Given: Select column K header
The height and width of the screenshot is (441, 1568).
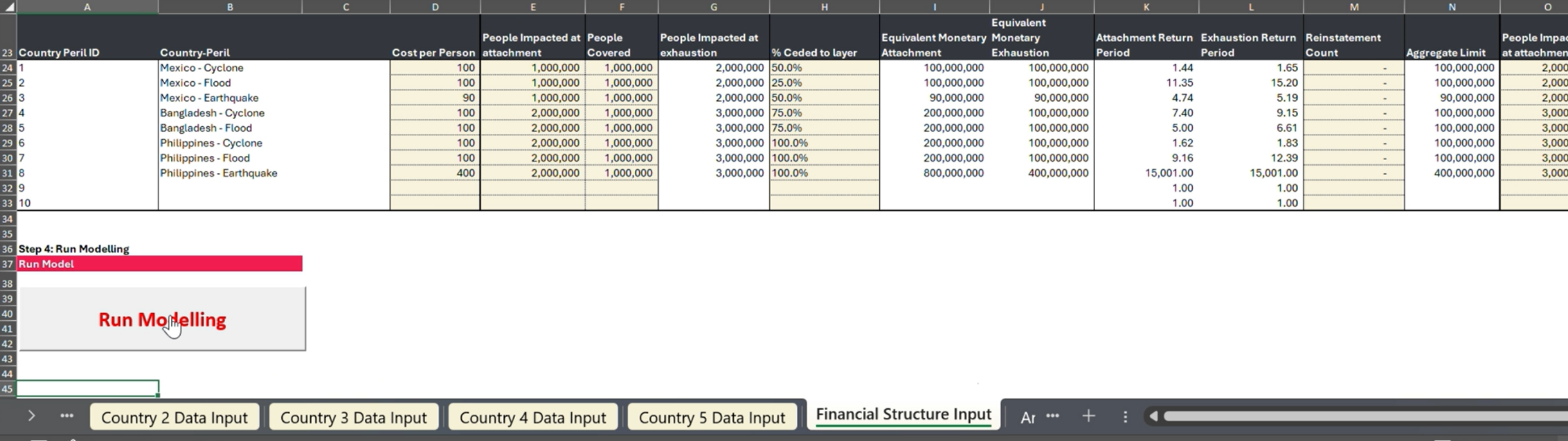Looking at the screenshot, I should coord(1146,6).
